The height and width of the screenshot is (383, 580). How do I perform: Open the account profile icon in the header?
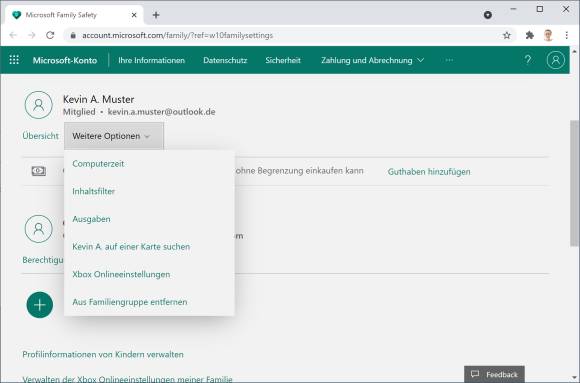(556, 60)
